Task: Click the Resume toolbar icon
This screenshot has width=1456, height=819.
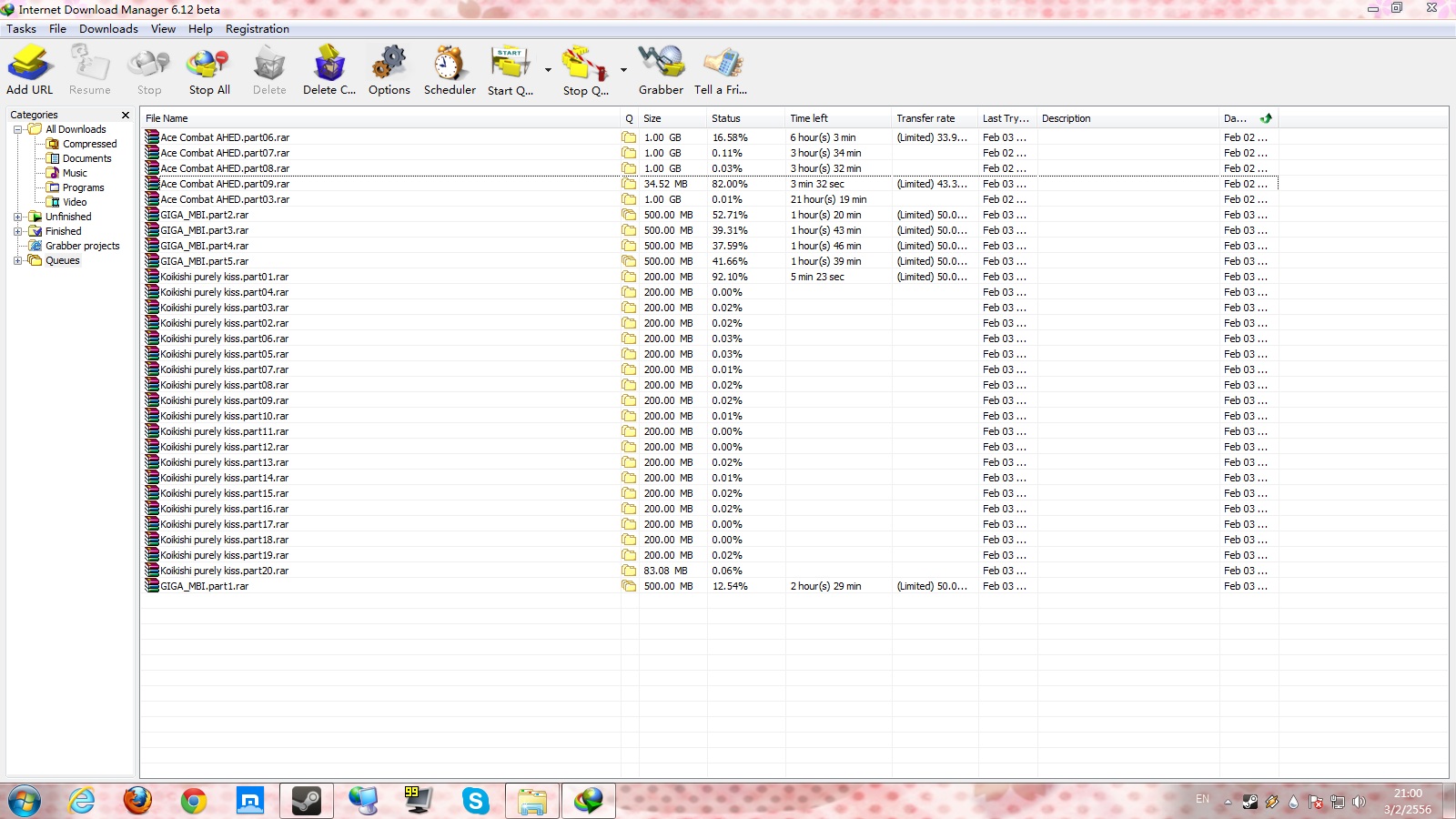Action: (x=90, y=70)
